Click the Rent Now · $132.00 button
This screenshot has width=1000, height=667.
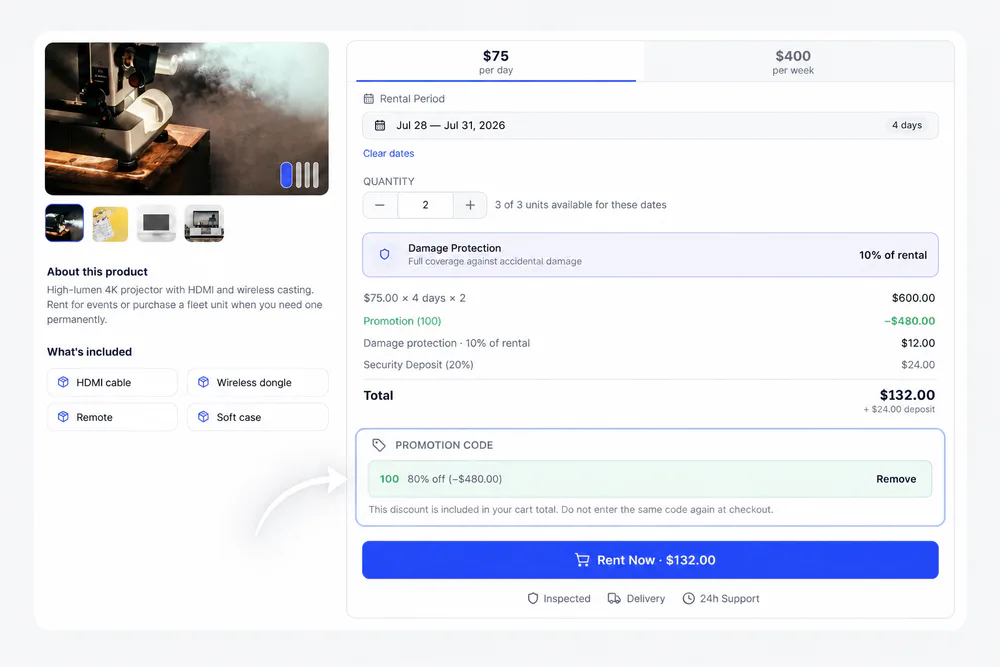point(651,560)
